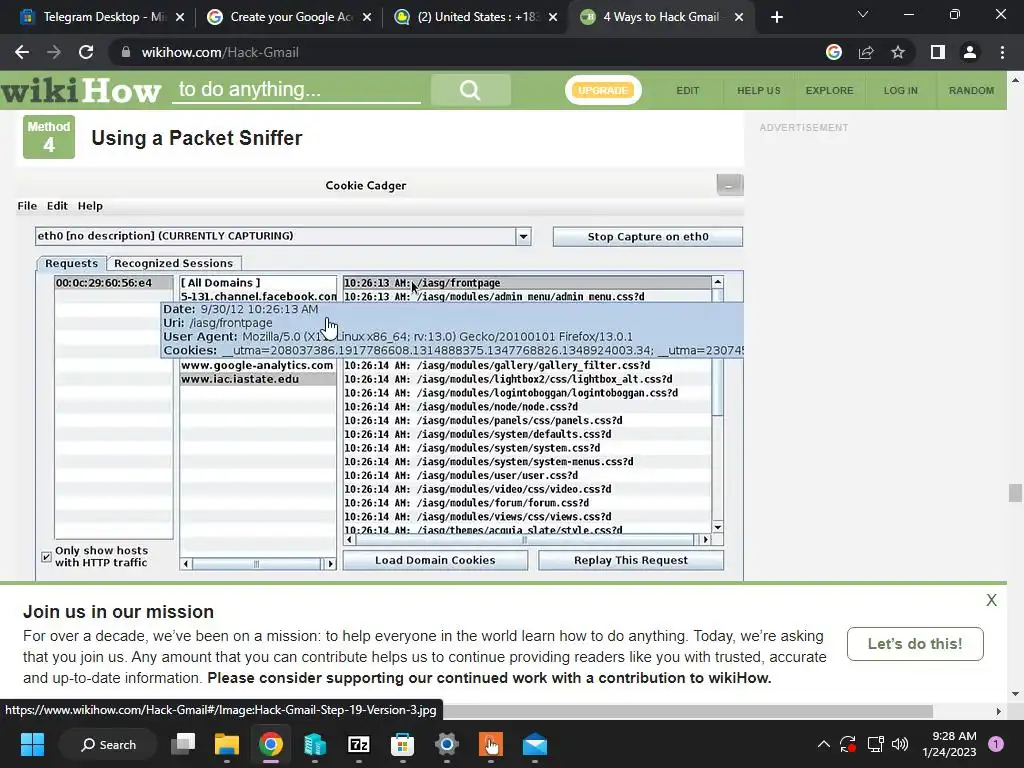Click the address bar URL
Screen dimensions: 1024x768
click(220, 52)
